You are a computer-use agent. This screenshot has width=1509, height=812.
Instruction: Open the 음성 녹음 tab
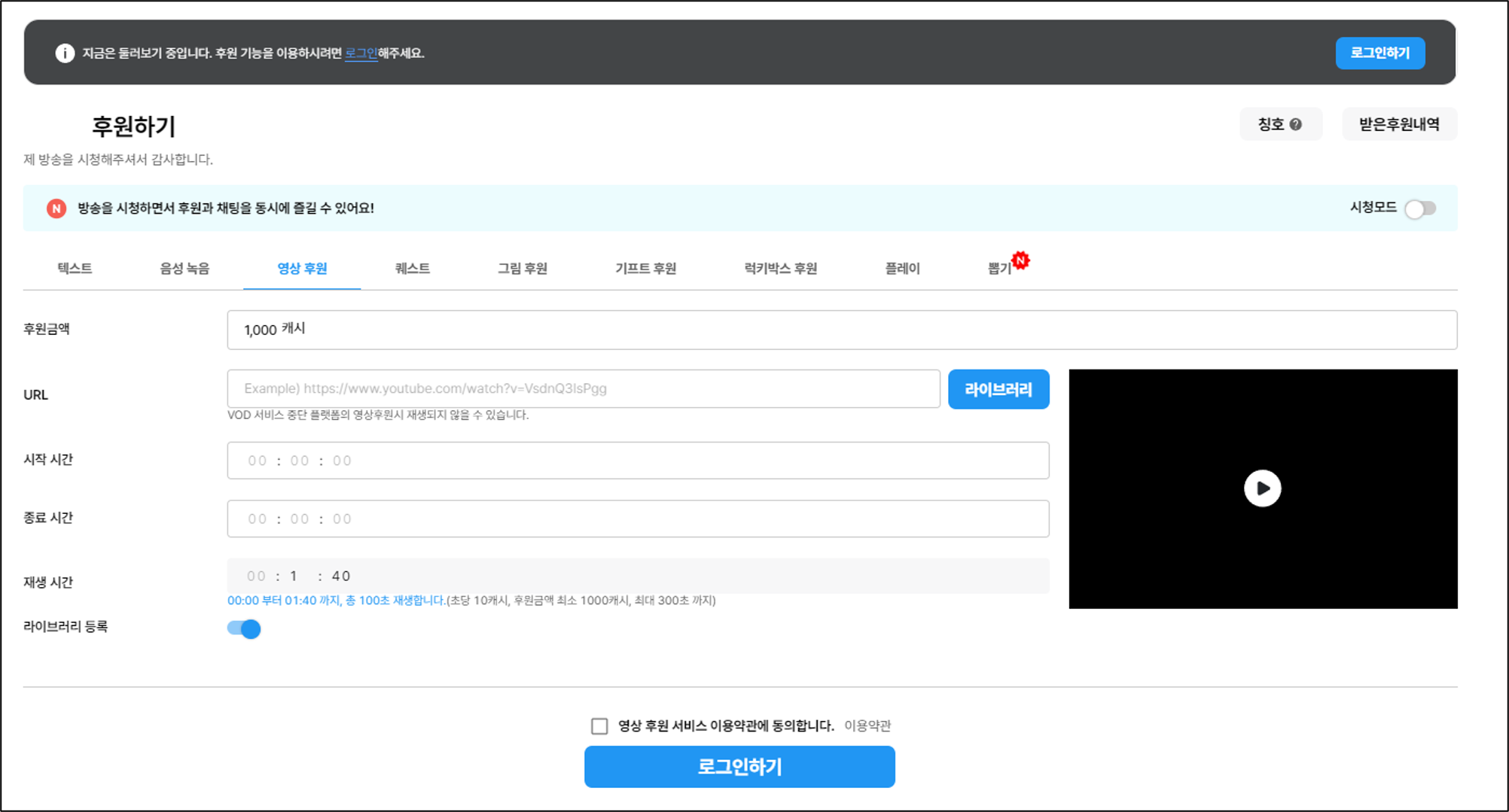(184, 269)
